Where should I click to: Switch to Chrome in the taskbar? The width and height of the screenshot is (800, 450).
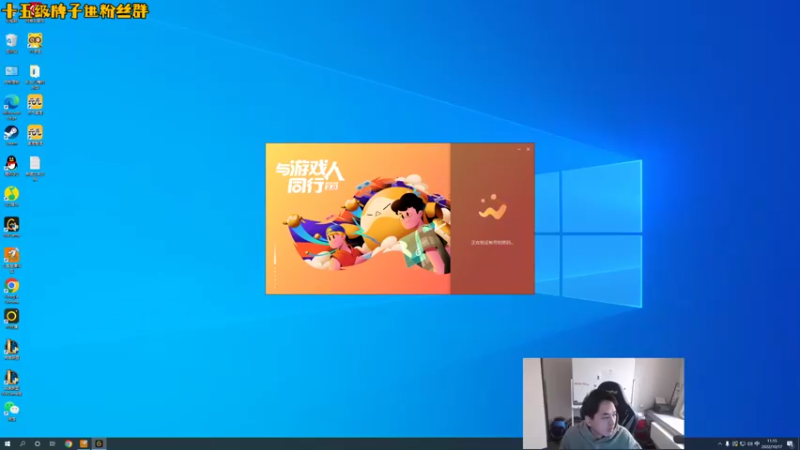coord(68,444)
